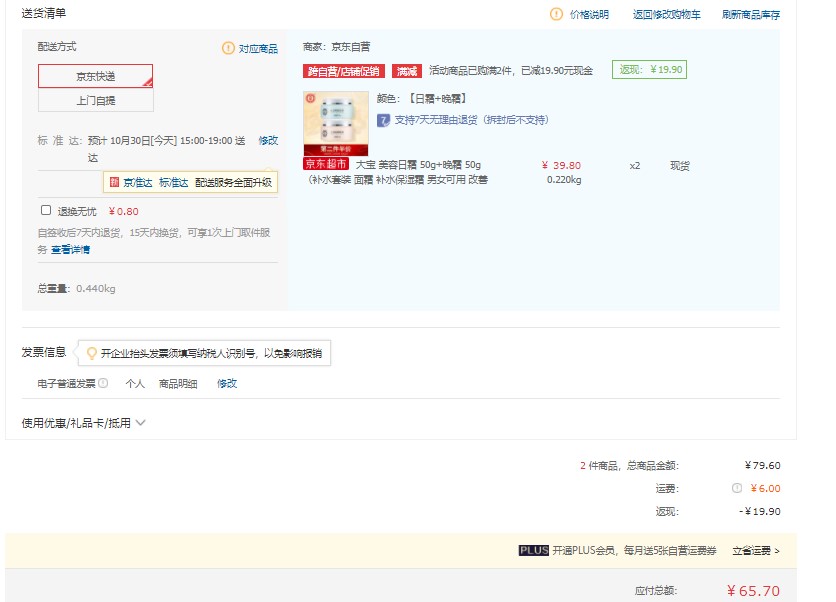
Task: Click the 返现 ¥19.90 badge
Action: coord(649,70)
